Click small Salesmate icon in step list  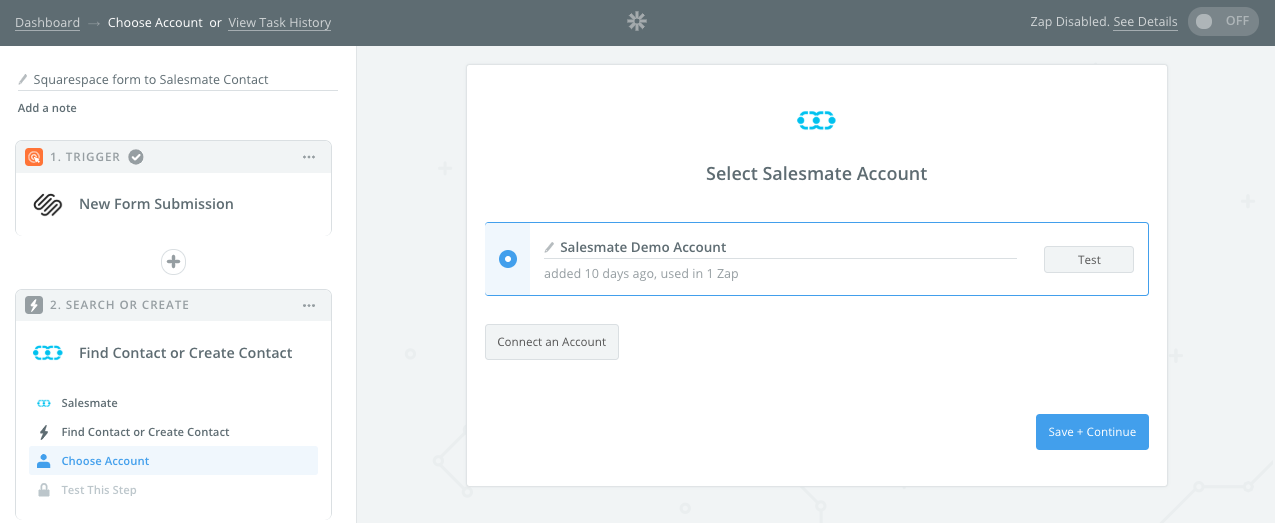43,403
